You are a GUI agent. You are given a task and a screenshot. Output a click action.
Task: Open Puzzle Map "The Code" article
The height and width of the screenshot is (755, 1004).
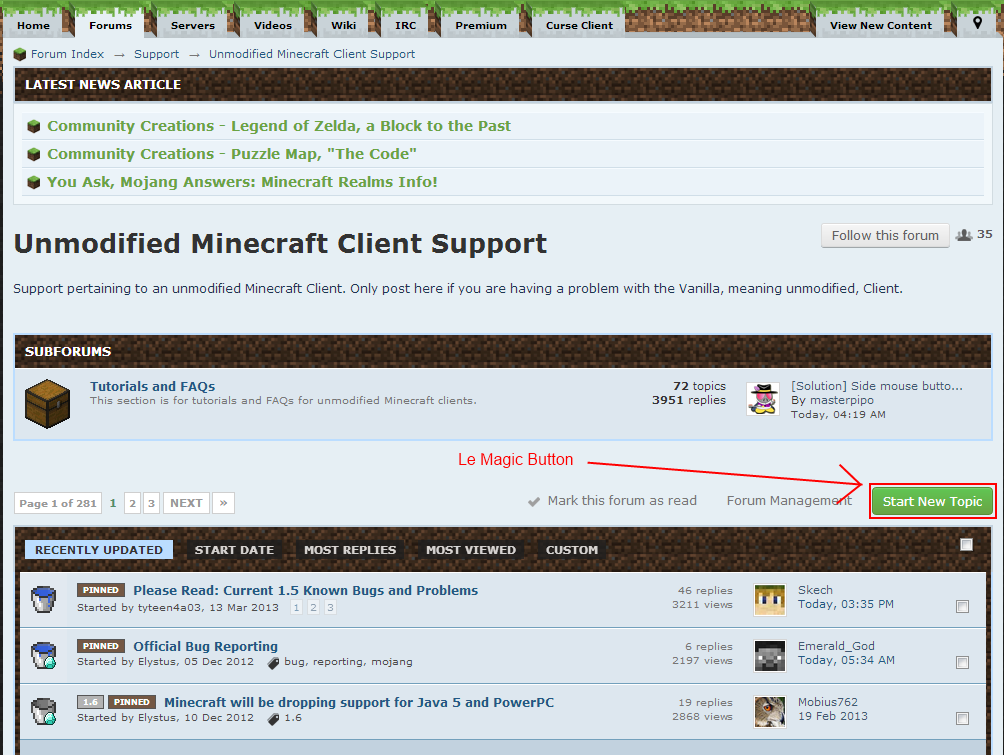pyautogui.click(x=232, y=154)
